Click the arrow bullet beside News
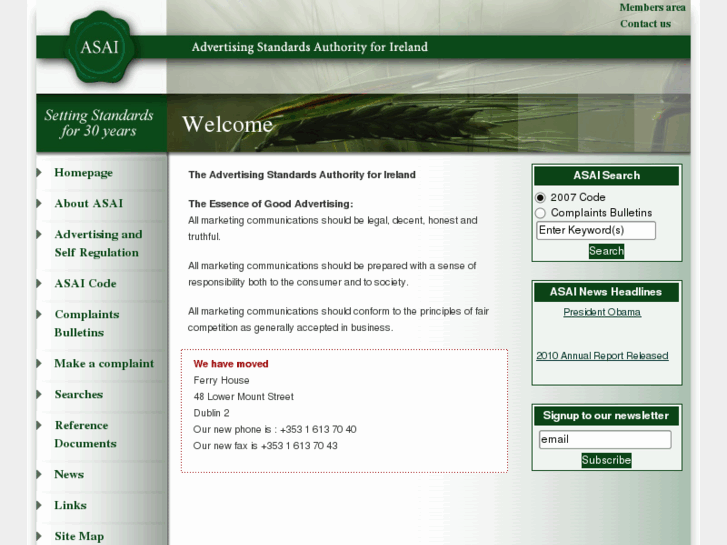This screenshot has width=727, height=545. point(39,474)
